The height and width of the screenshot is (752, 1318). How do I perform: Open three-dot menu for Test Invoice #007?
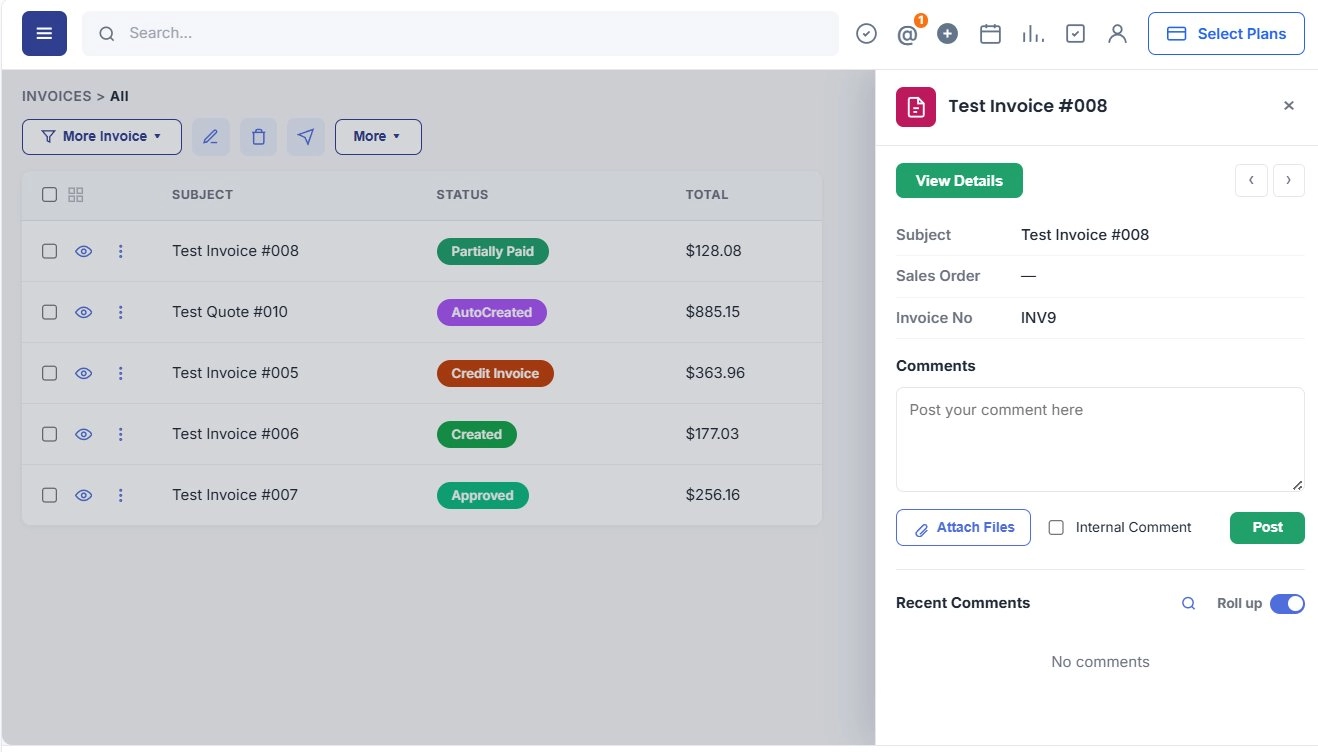tap(121, 496)
